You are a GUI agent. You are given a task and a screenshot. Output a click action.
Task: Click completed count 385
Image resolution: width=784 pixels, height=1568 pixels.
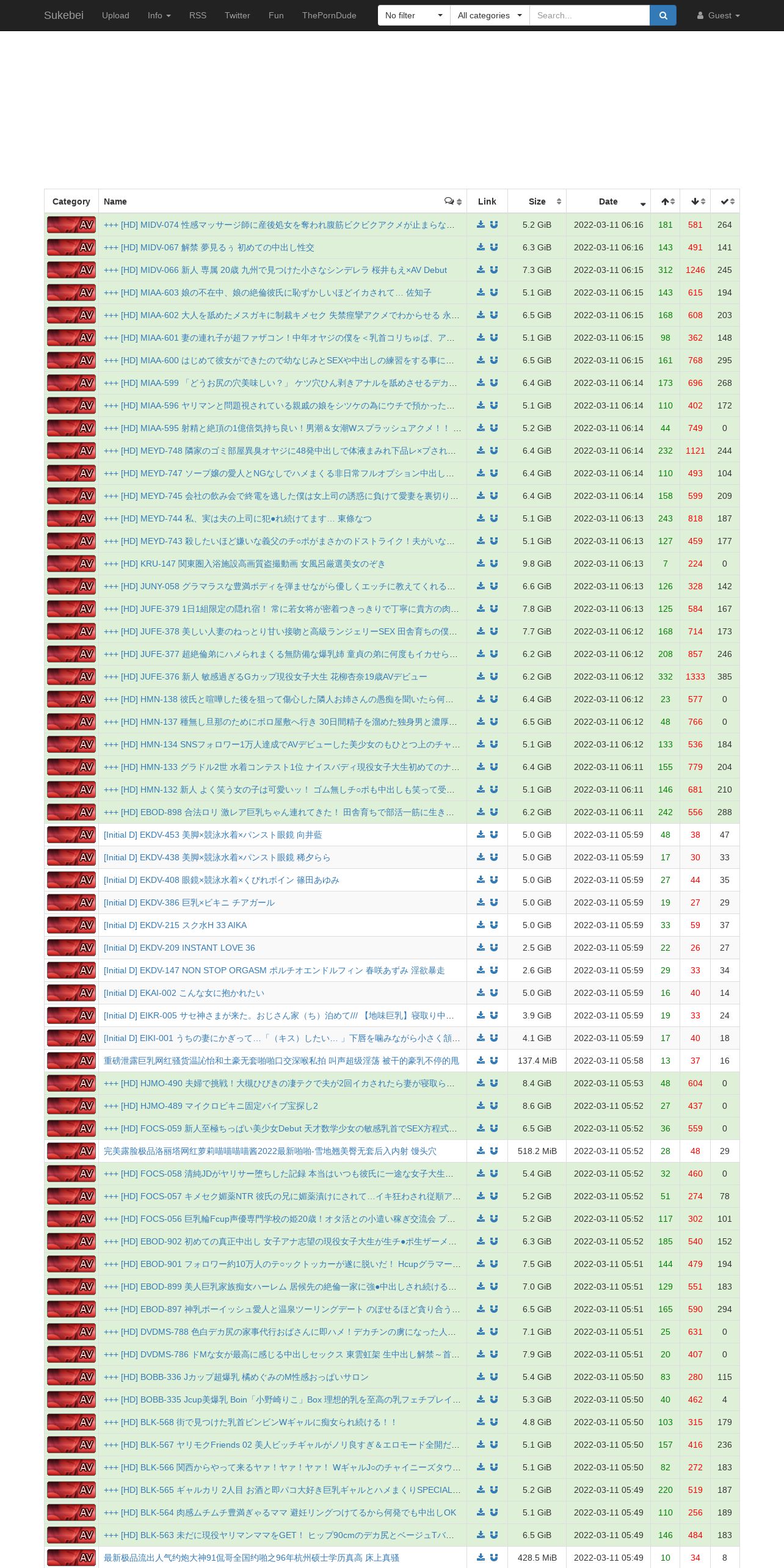pos(725,677)
